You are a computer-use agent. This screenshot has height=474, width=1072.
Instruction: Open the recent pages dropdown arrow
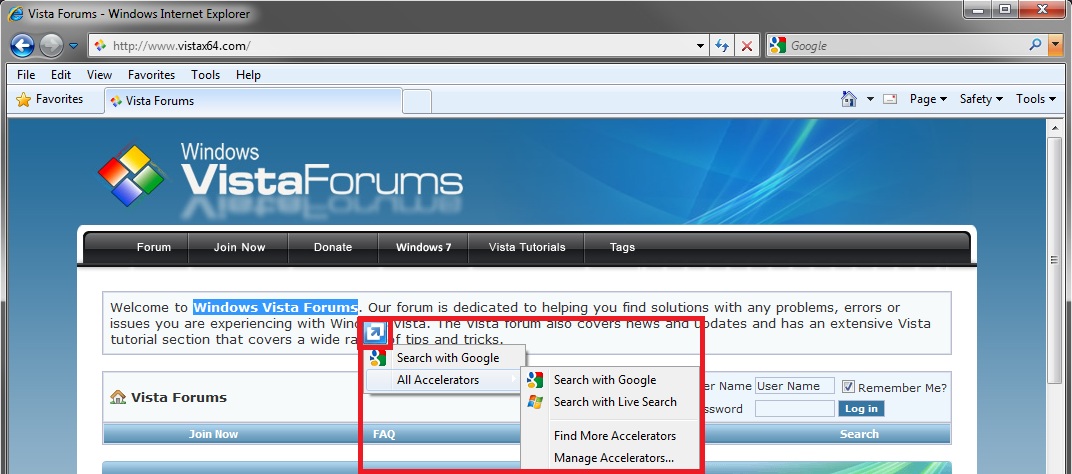tap(73, 47)
